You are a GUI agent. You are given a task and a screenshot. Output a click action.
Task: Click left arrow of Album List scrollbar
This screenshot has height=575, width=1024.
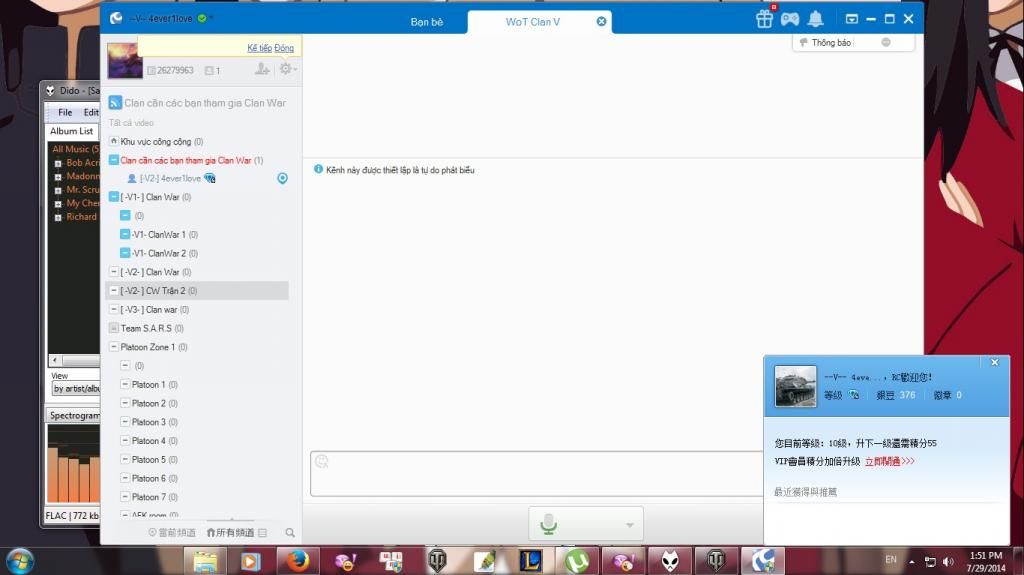click(56, 360)
